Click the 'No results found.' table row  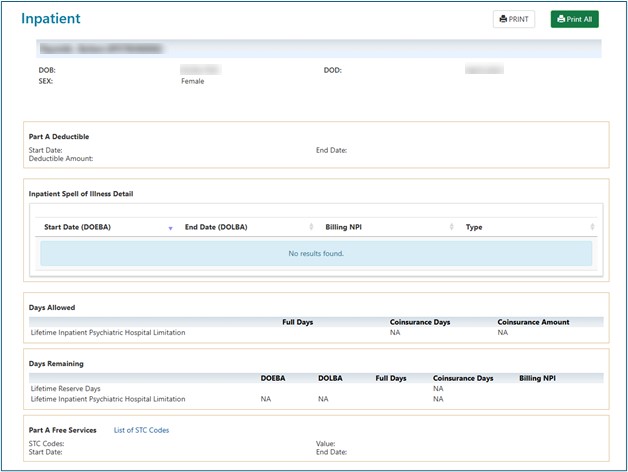pos(316,254)
